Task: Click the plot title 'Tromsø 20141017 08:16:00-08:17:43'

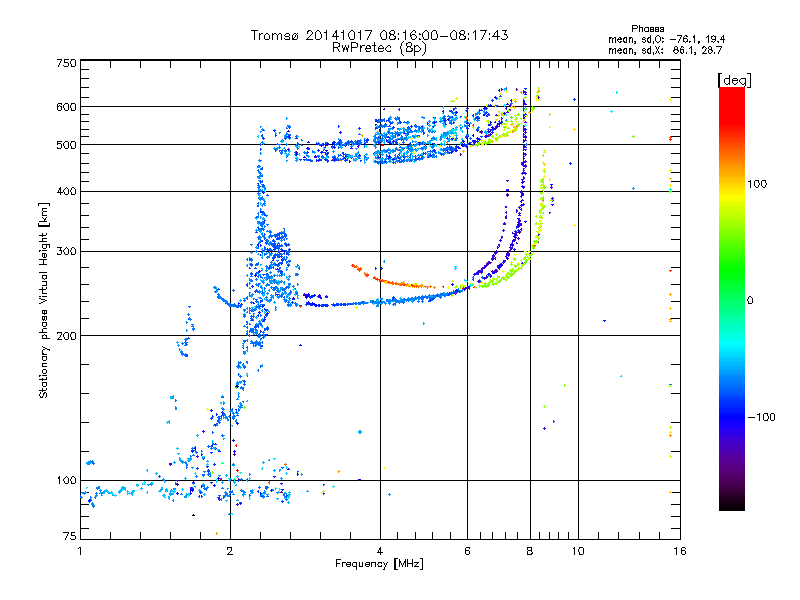Action: point(379,35)
